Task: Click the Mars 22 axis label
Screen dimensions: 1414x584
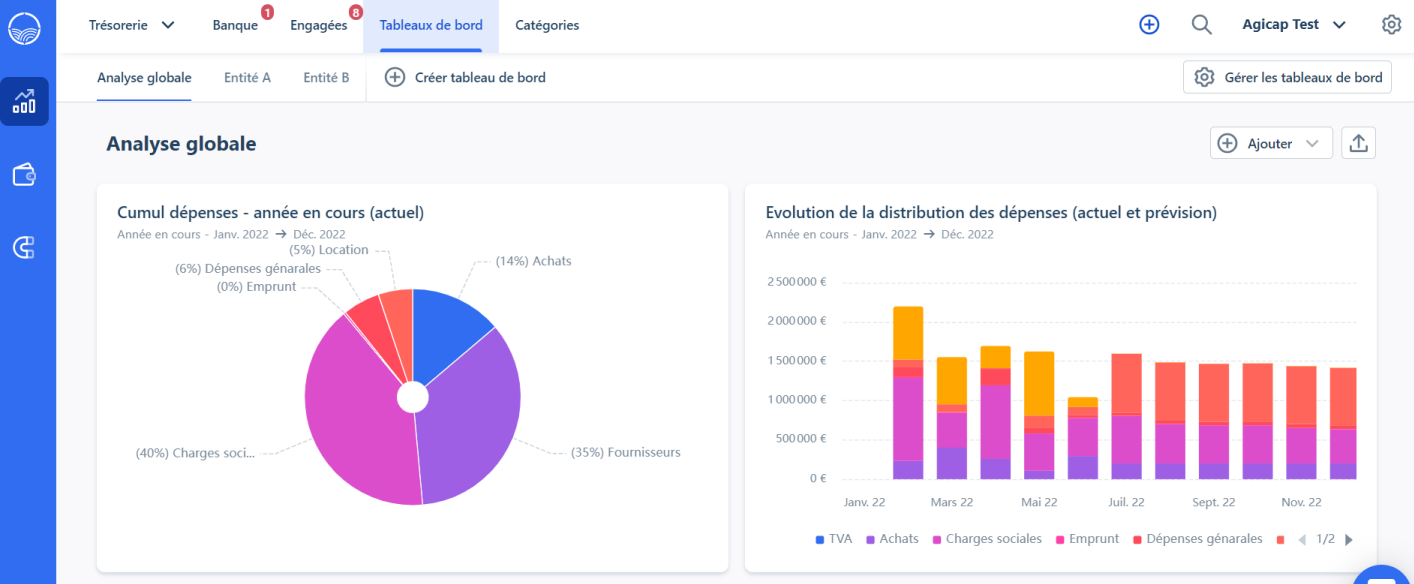Action: point(951,502)
